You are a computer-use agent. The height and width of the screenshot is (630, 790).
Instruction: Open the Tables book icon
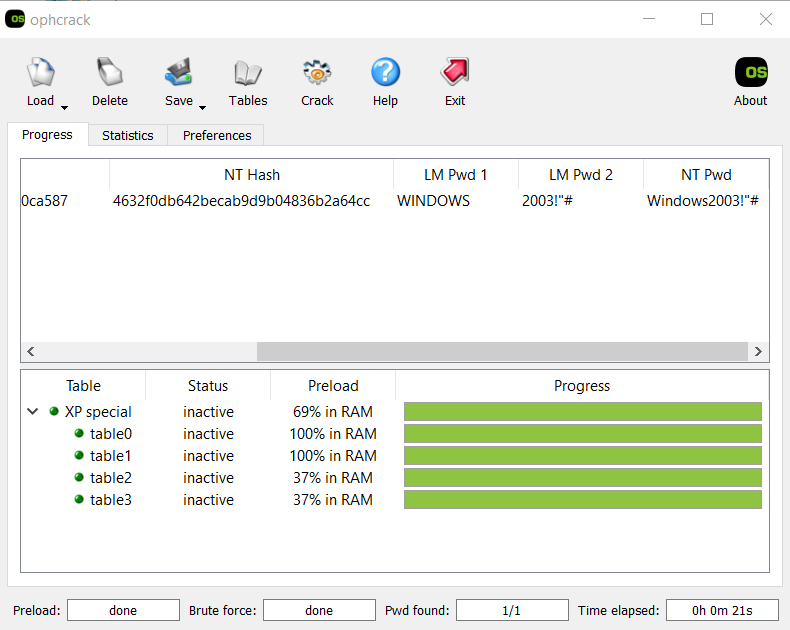coord(248,73)
